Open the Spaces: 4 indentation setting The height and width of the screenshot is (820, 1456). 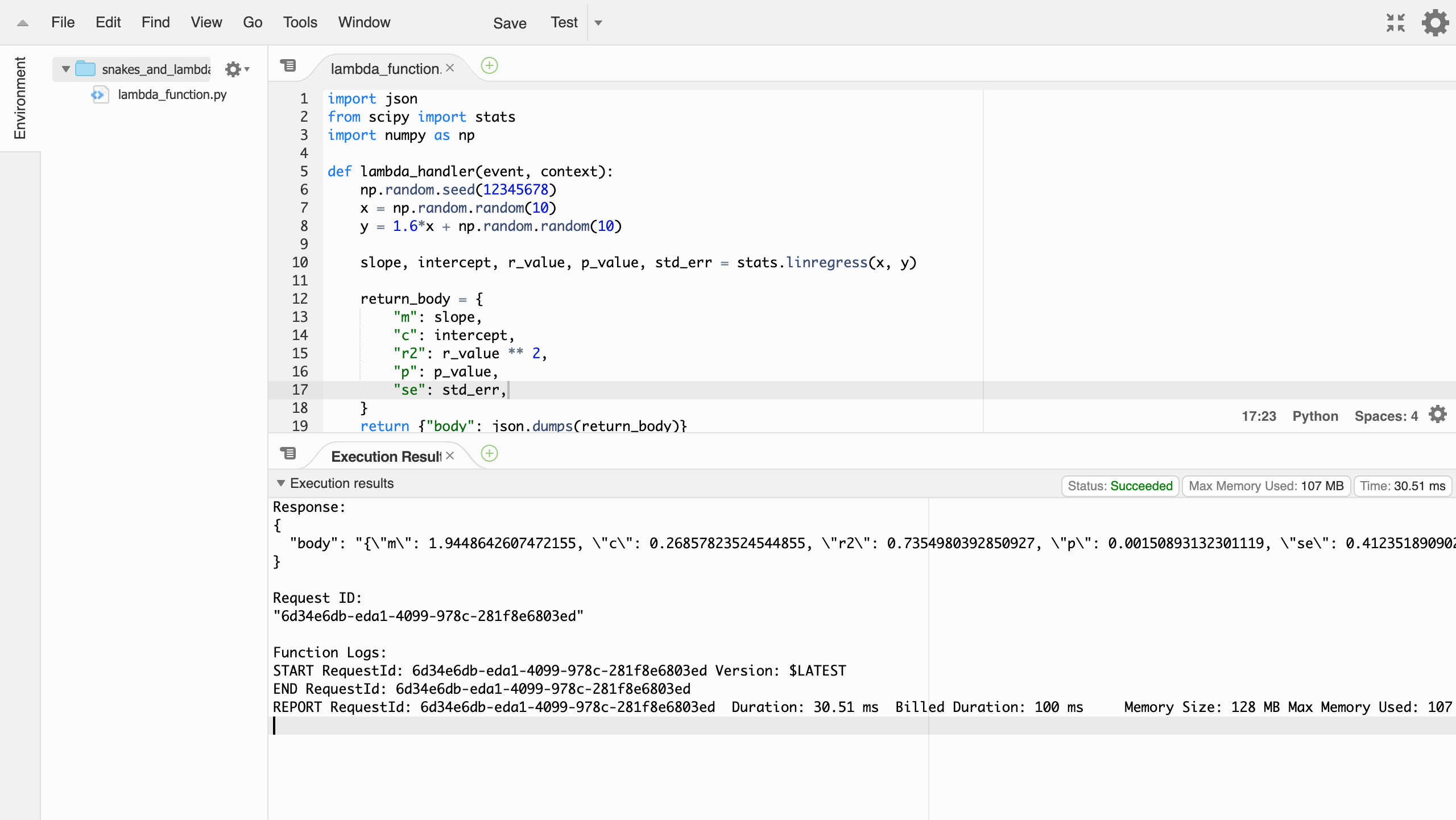1385,416
